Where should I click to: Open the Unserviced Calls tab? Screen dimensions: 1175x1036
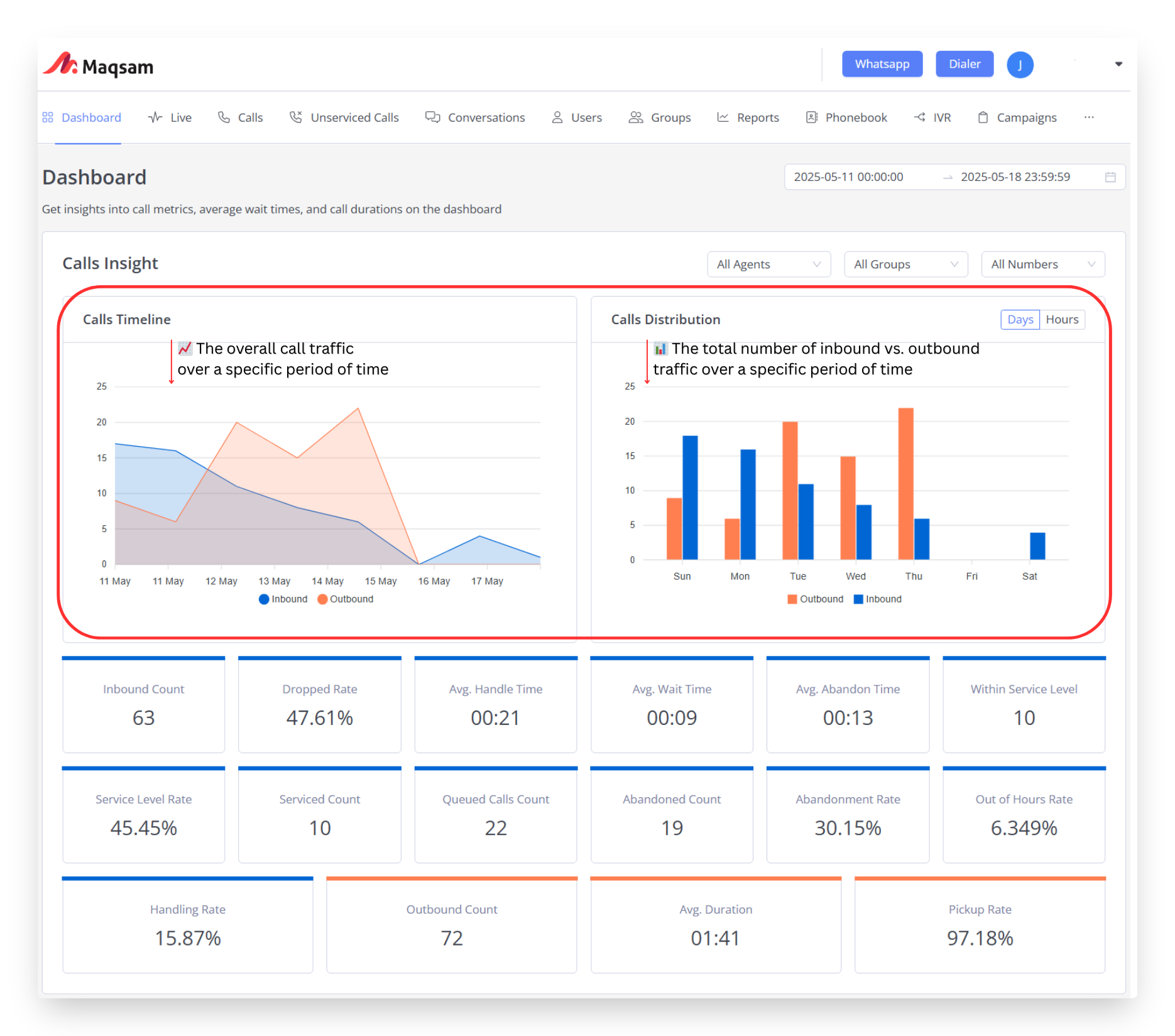[x=344, y=117]
